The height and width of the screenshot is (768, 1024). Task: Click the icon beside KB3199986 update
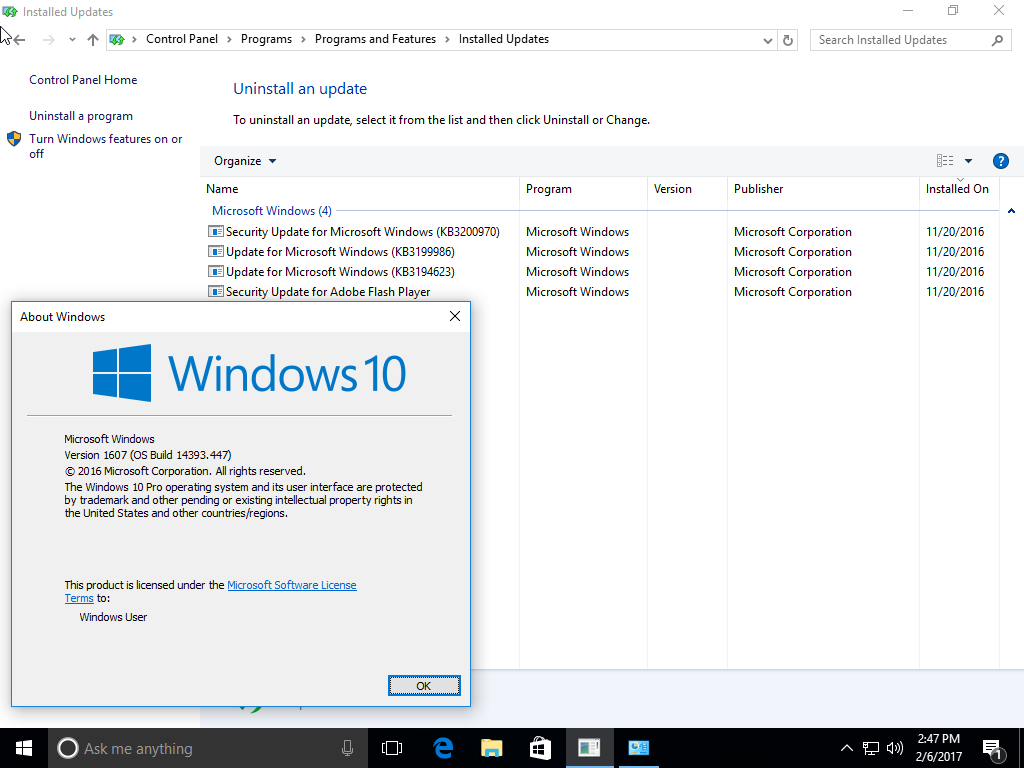point(216,251)
